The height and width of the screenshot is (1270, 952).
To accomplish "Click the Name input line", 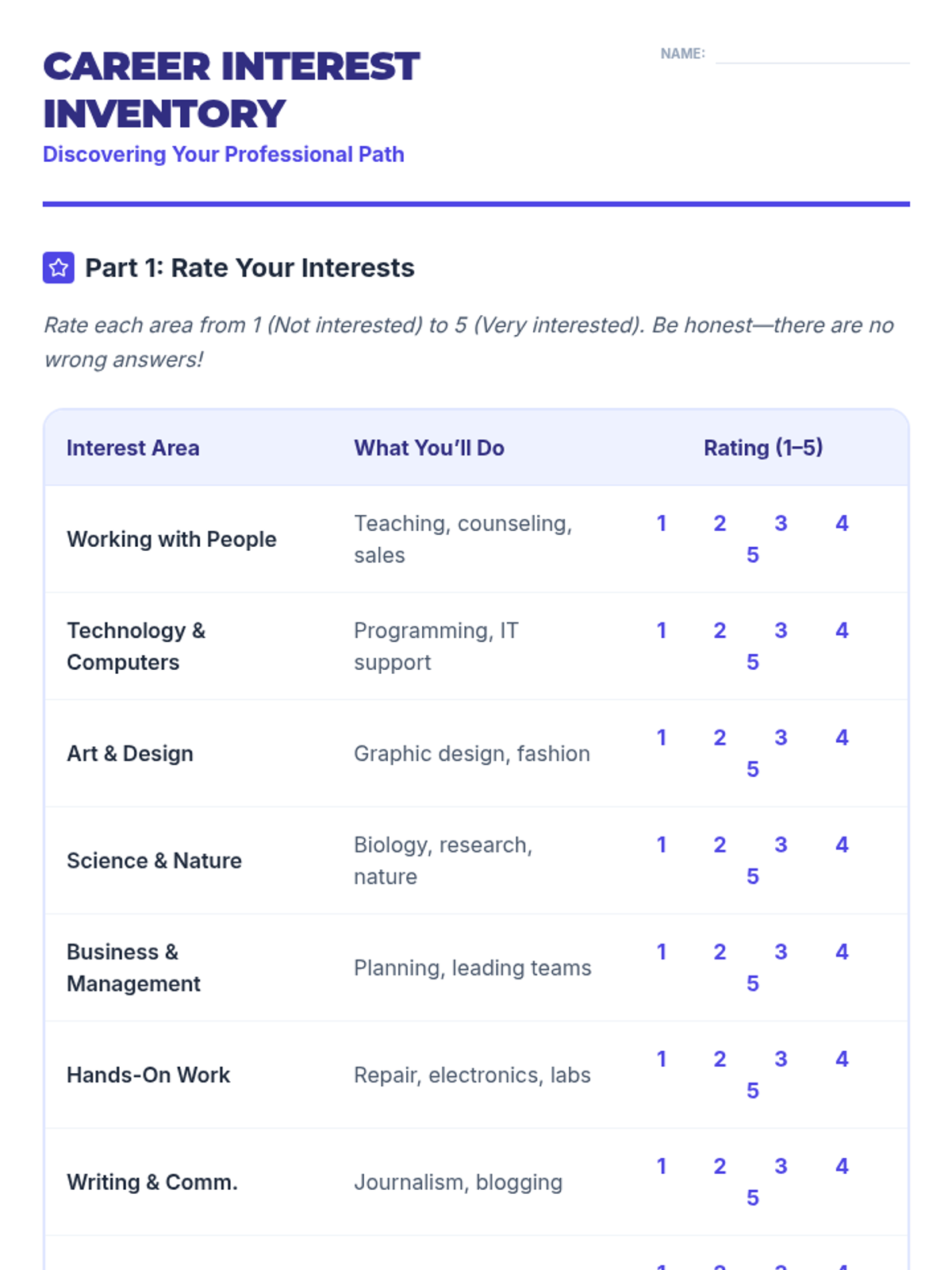I will [812, 54].
